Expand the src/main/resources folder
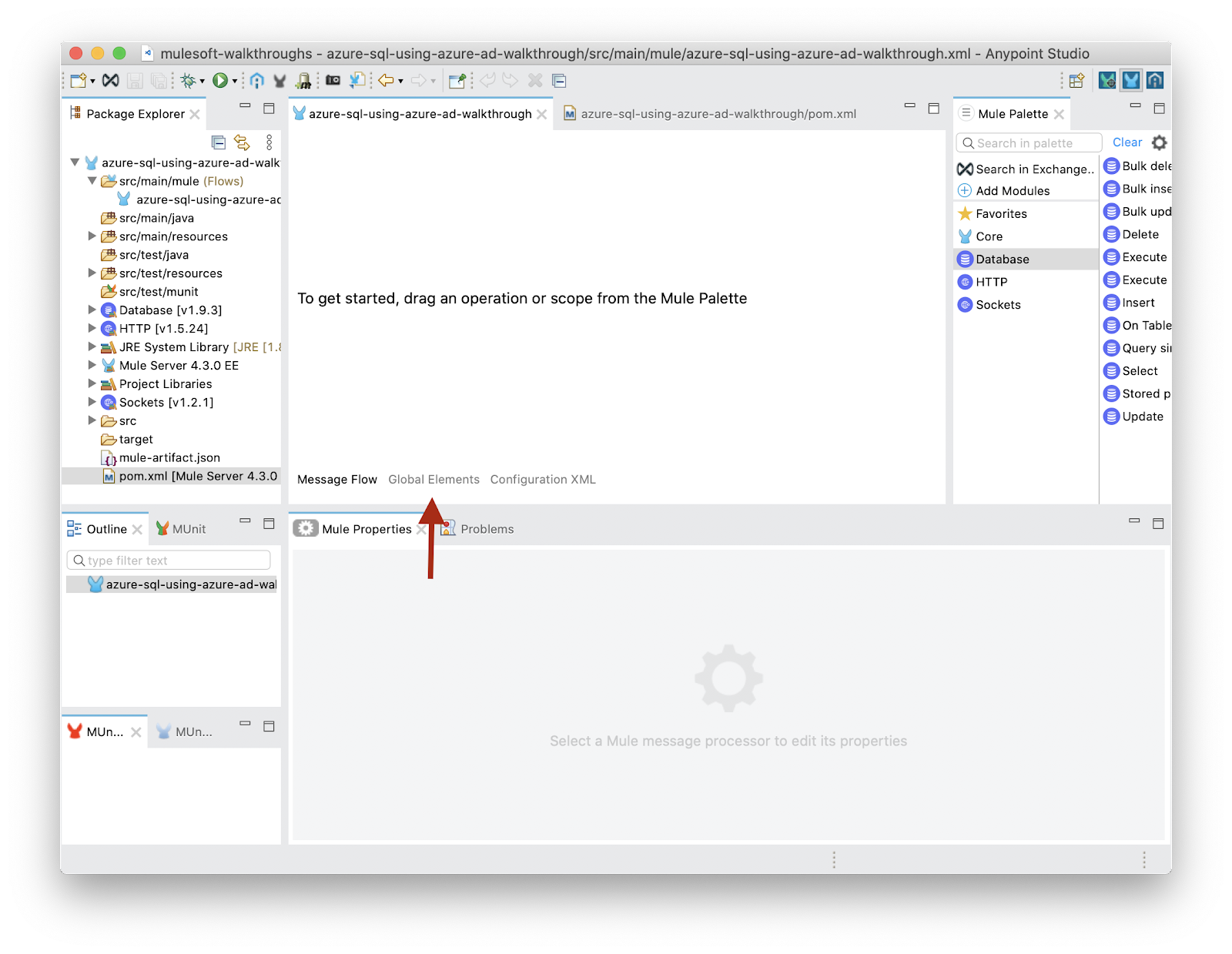This screenshot has width=1232, height=954. coord(92,236)
